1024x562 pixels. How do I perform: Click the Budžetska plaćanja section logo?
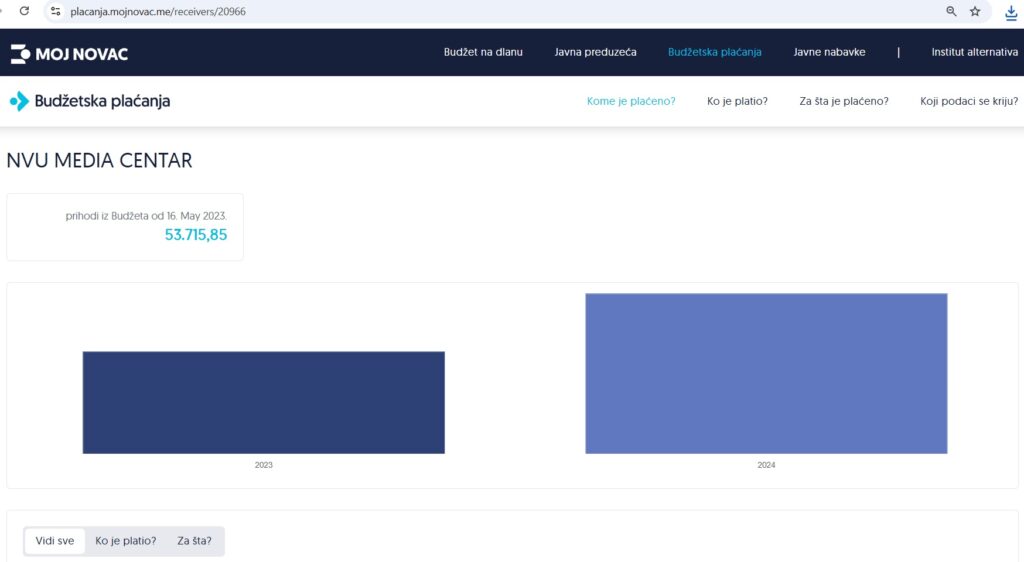pos(90,101)
